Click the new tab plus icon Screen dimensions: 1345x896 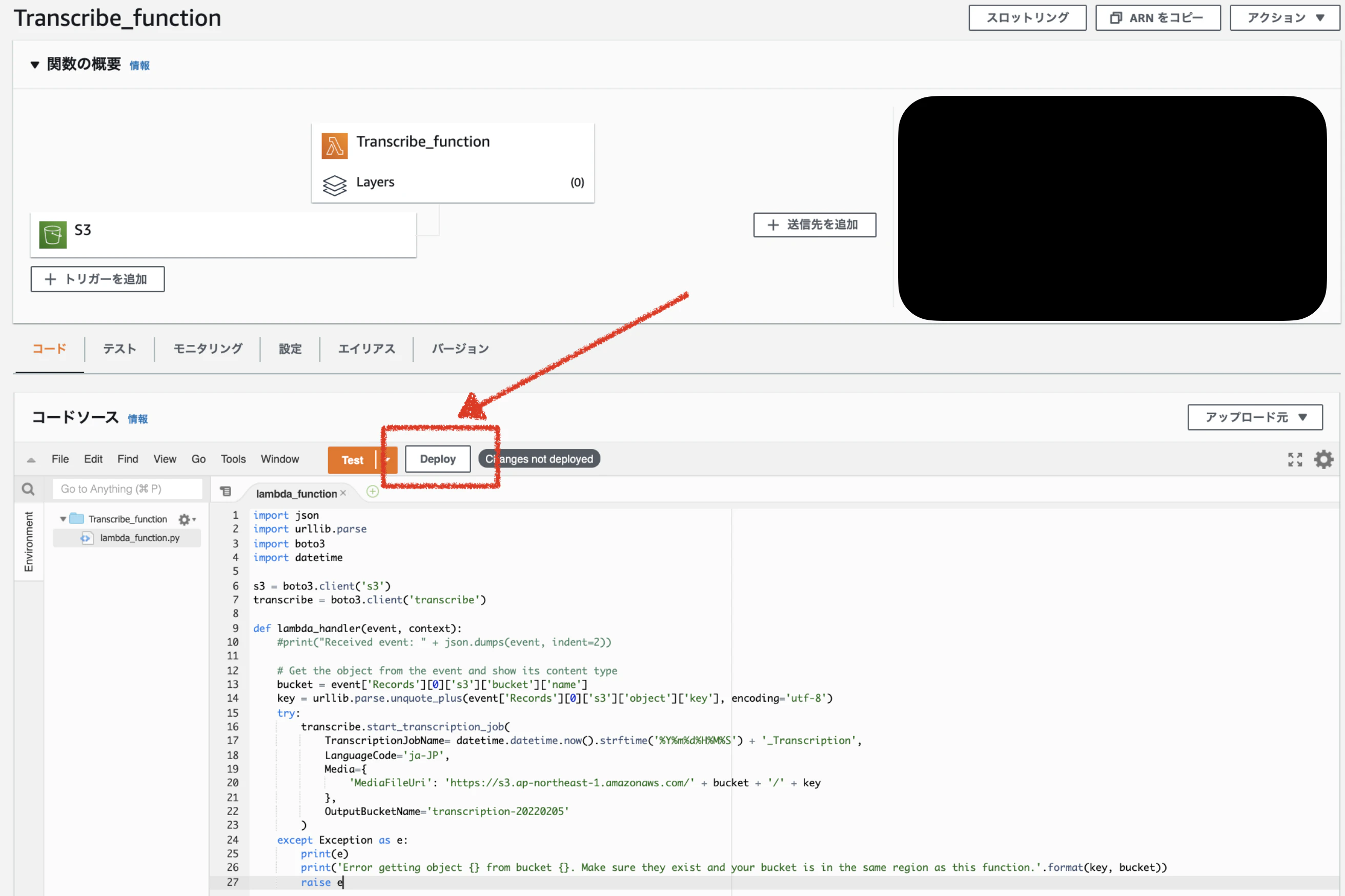[373, 492]
